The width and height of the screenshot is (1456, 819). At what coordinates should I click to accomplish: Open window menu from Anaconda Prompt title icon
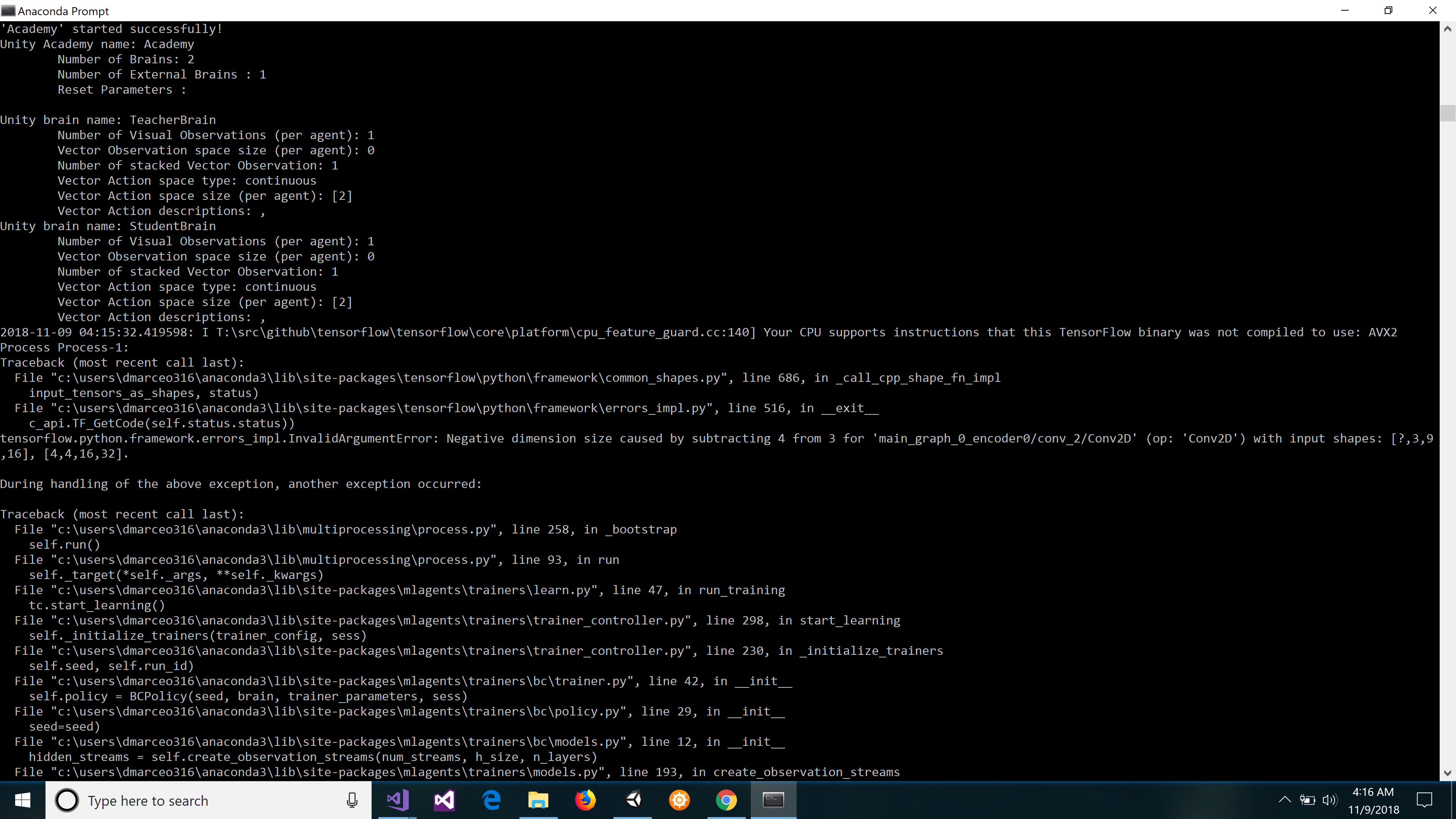(x=8, y=11)
